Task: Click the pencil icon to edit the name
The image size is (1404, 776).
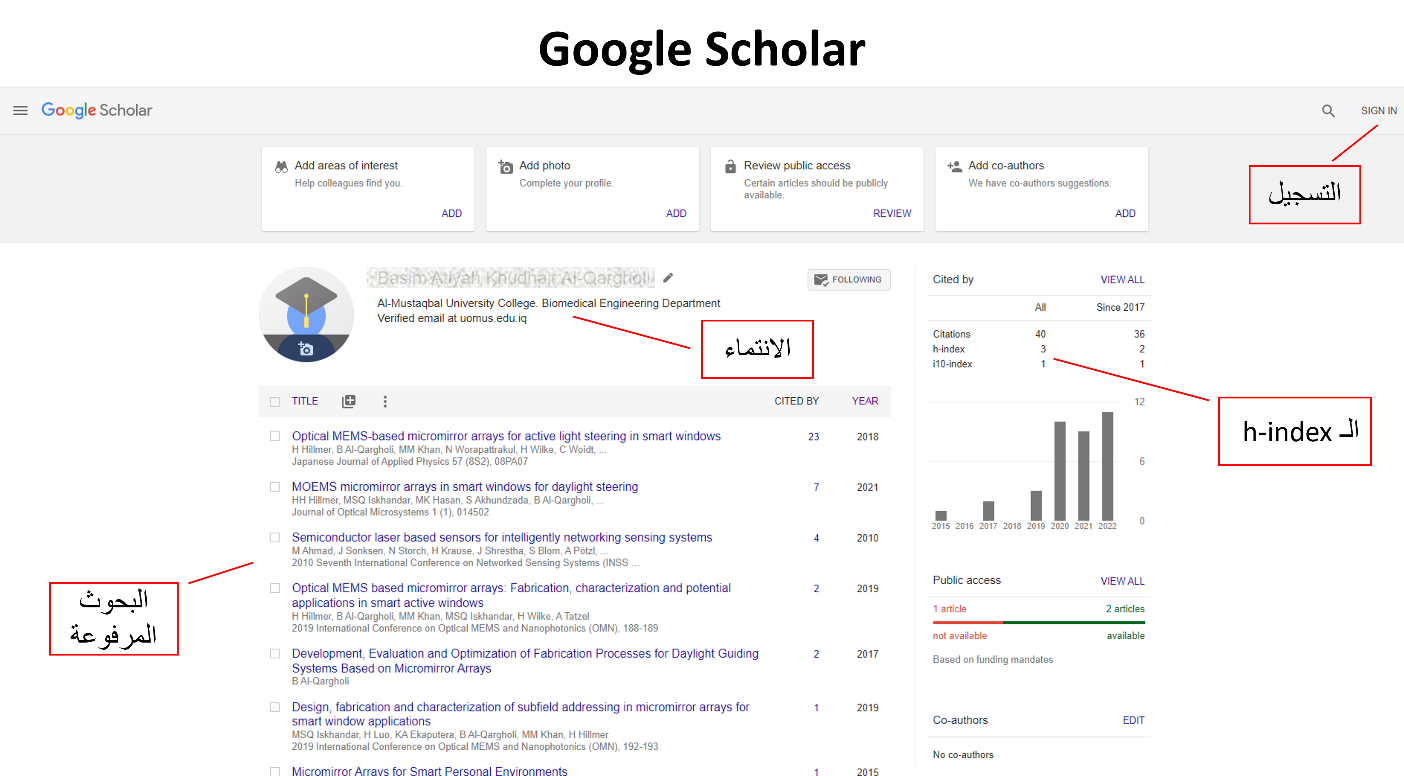Action: click(x=668, y=278)
